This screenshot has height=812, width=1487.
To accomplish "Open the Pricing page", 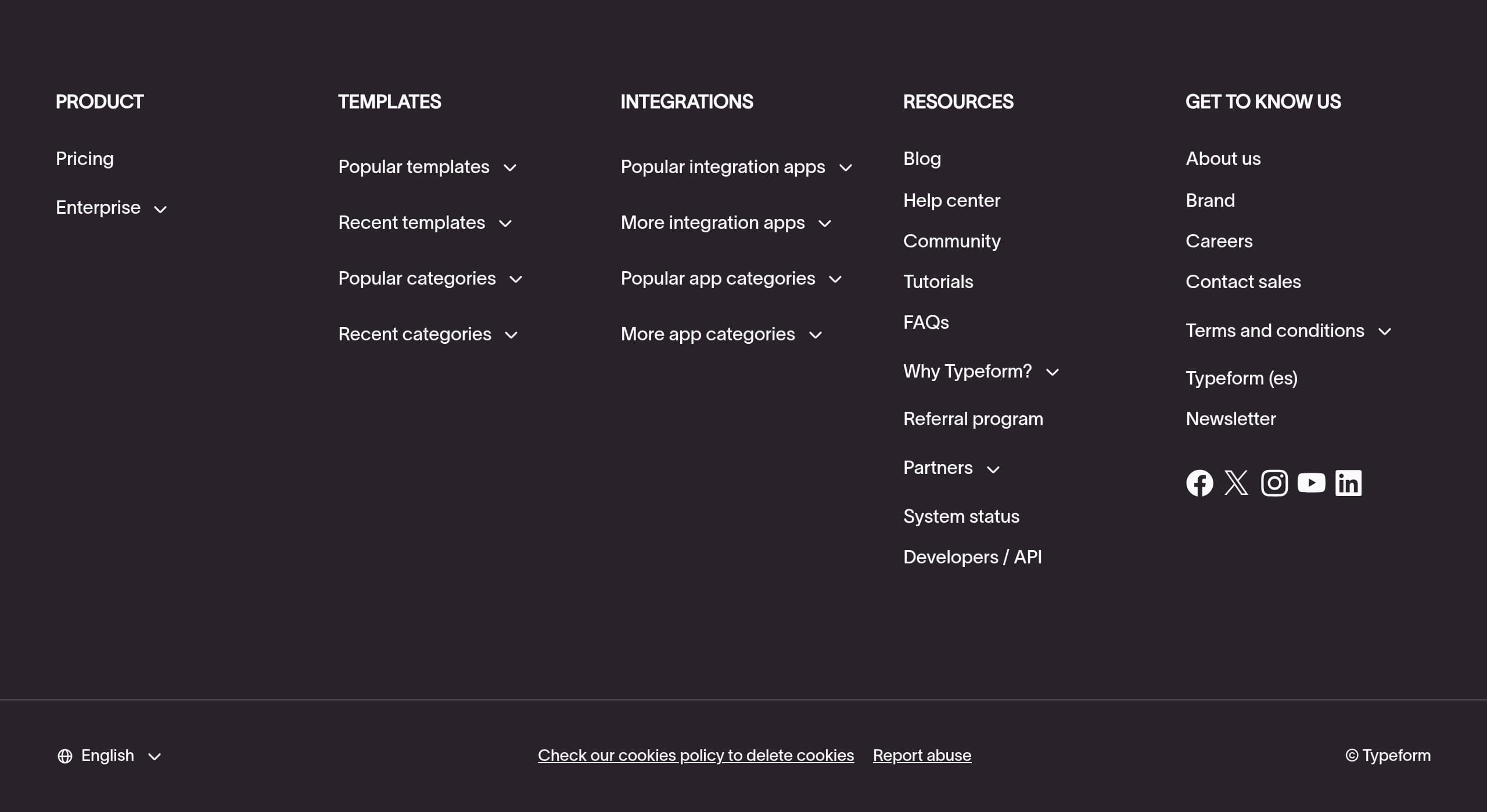I will 85,158.
